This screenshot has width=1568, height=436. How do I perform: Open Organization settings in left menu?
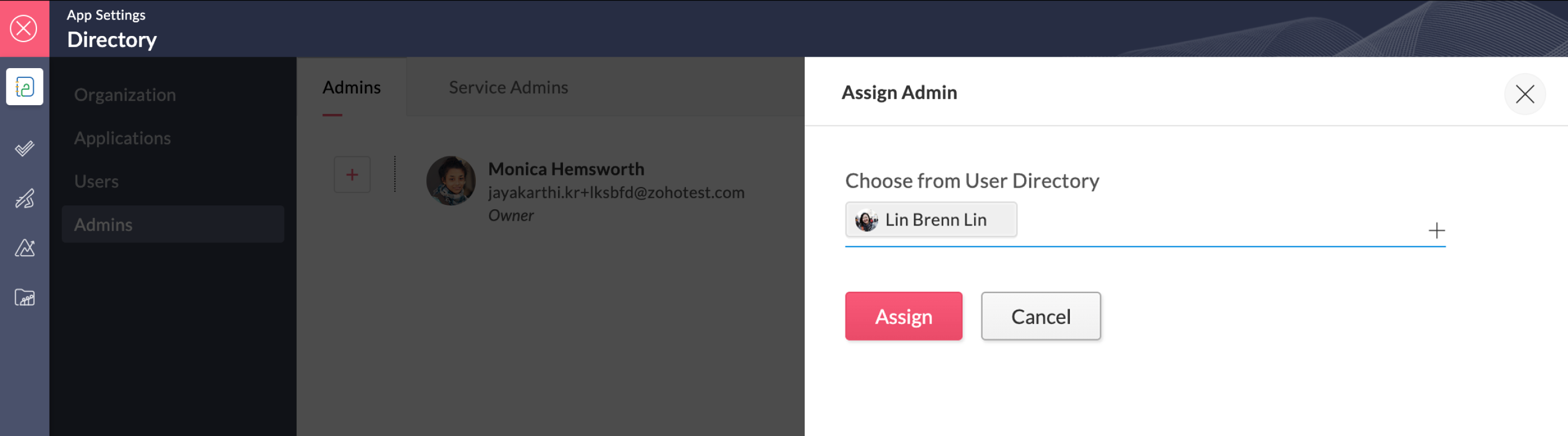coord(125,95)
